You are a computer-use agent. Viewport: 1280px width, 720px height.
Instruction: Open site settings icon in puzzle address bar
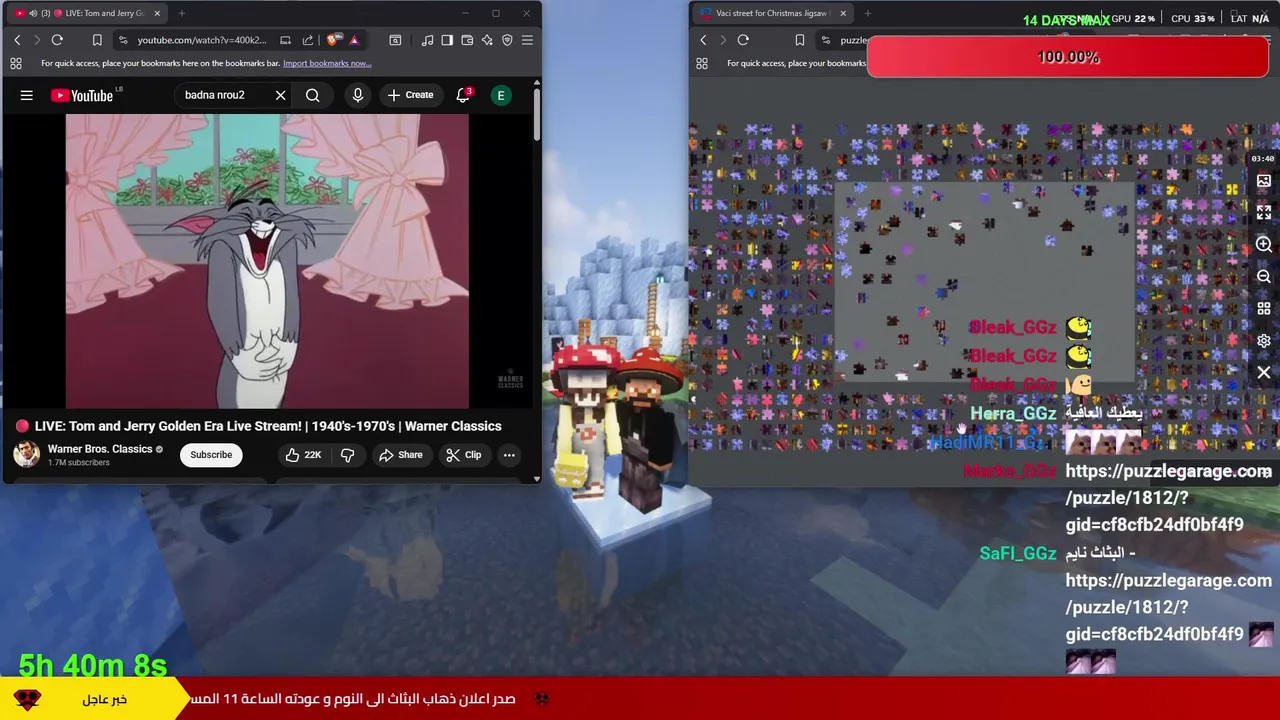tap(826, 40)
